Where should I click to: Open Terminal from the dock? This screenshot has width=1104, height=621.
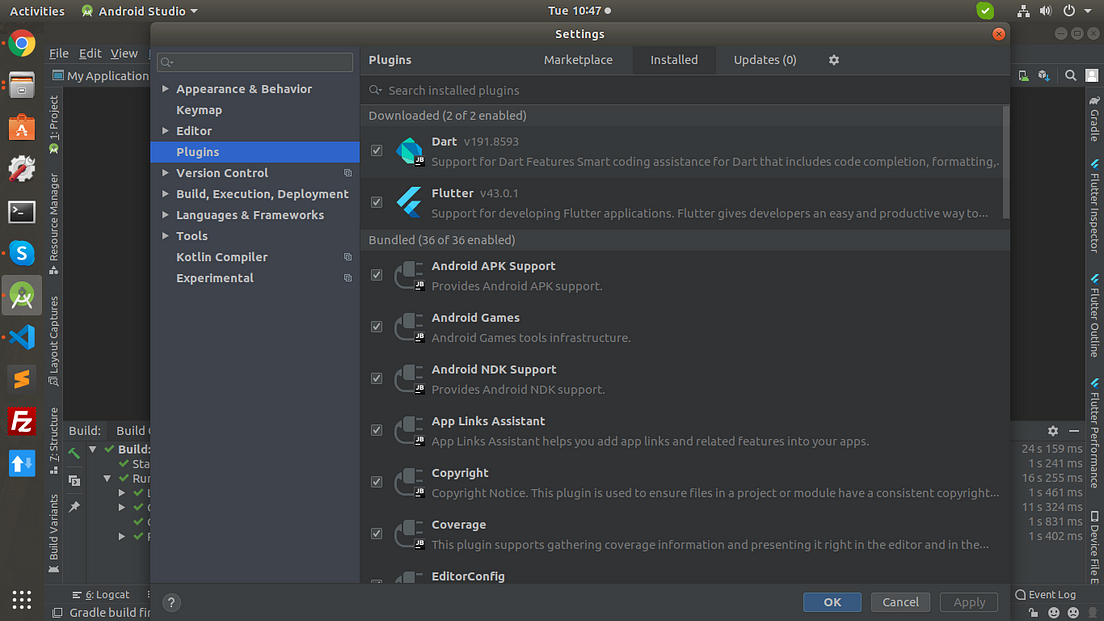[22, 211]
